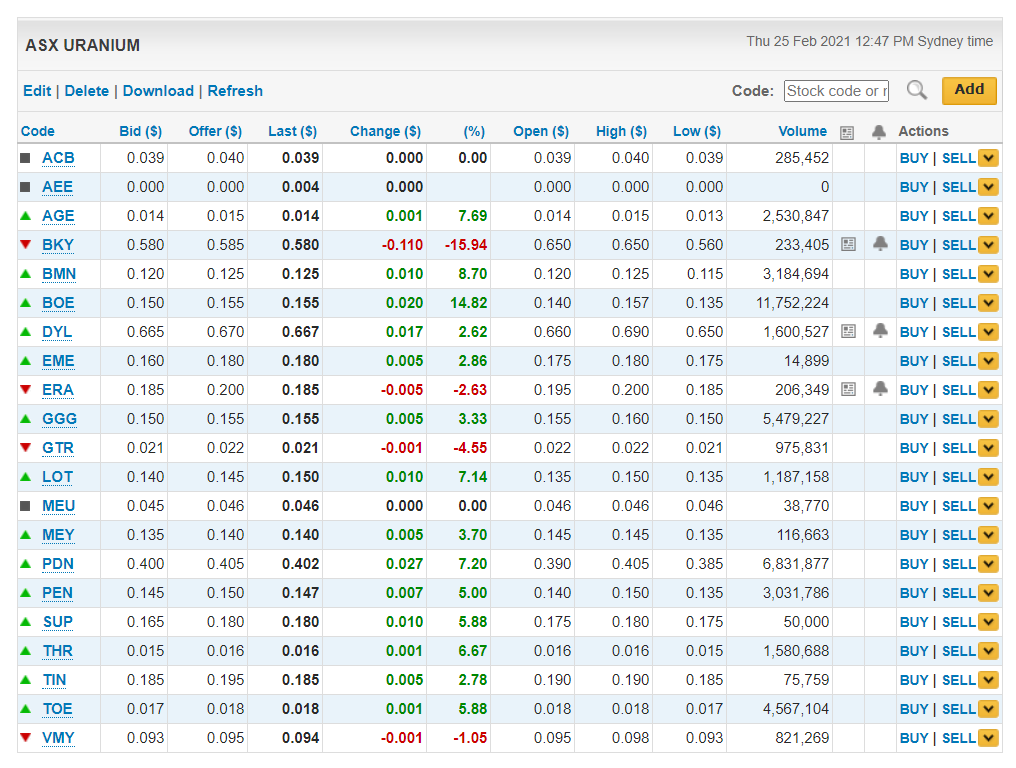This screenshot has width=1016, height=768.
Task: Sort by (%) column header
Action: pos(474,131)
